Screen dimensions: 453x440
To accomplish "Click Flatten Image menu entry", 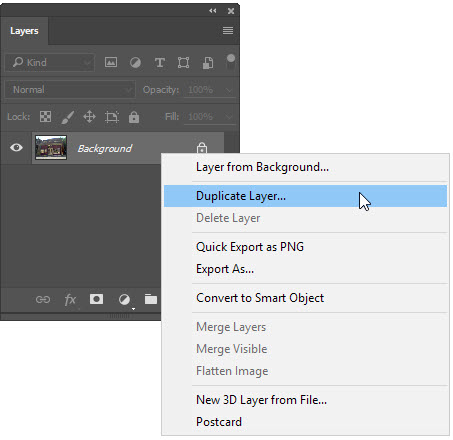I will pyautogui.click(x=305, y=371).
